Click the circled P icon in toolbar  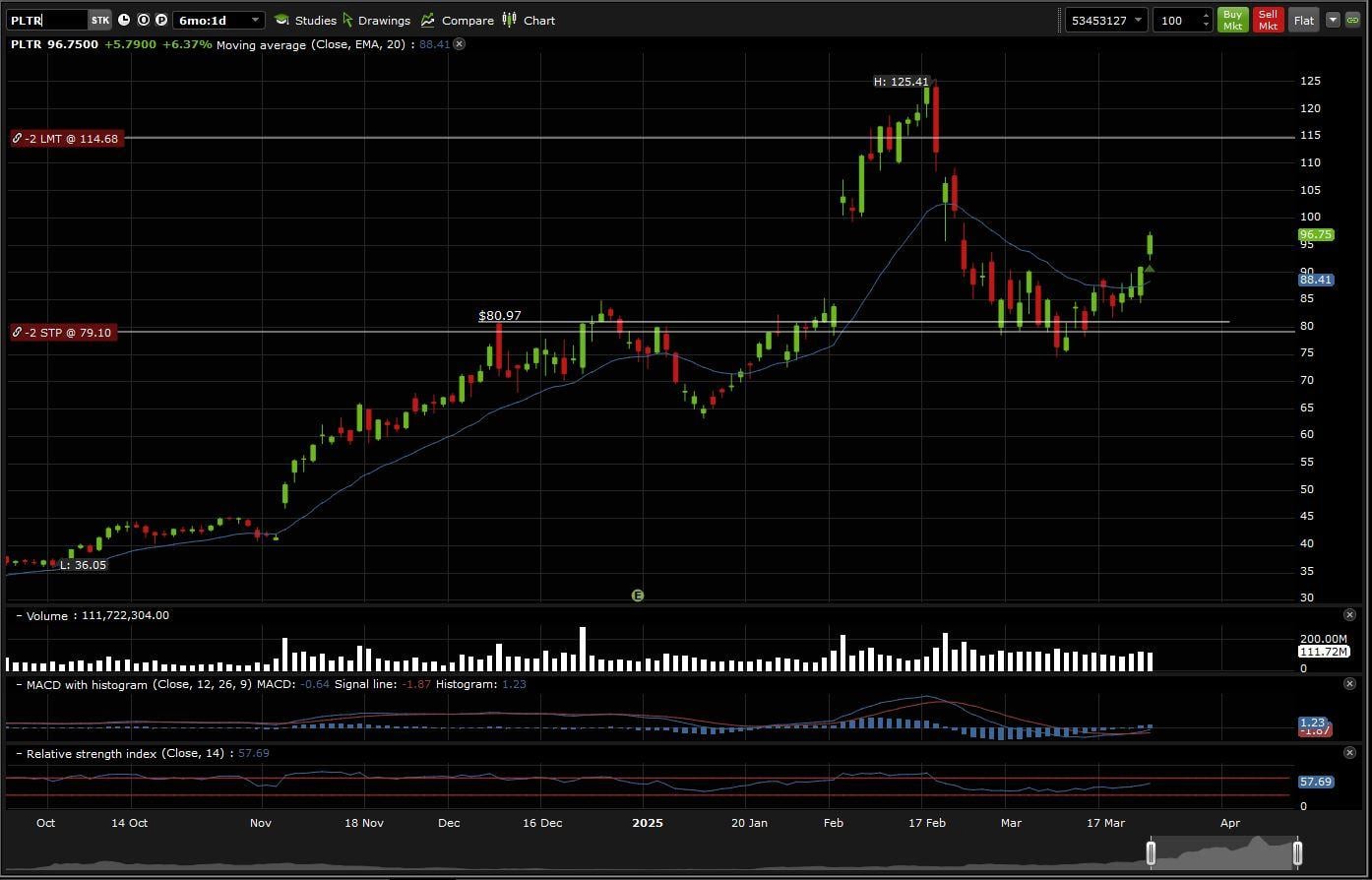click(x=160, y=20)
